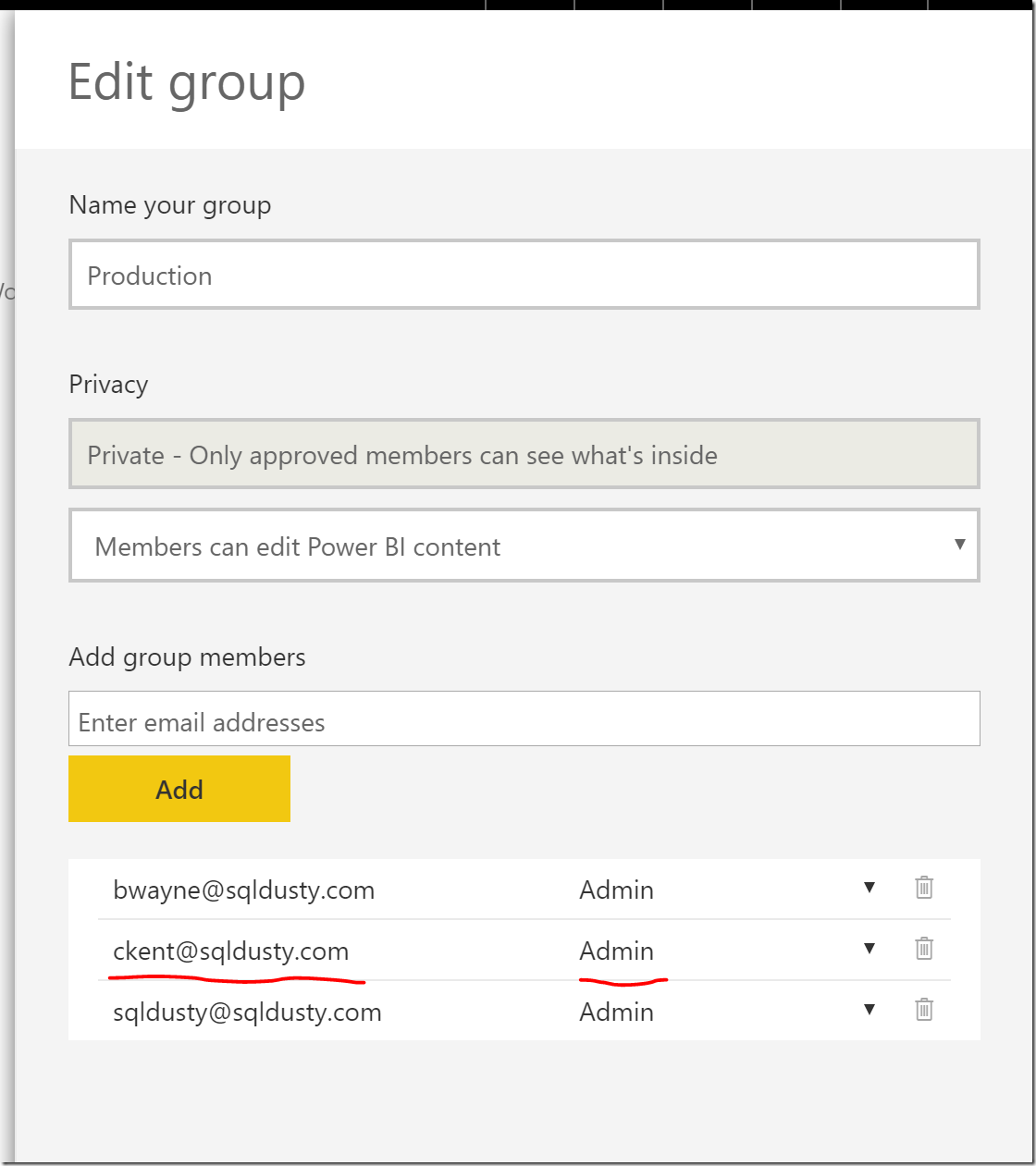
Task: Click the role dropdown arrow for sqldusty@sqldusty.com
Action: point(869,1010)
